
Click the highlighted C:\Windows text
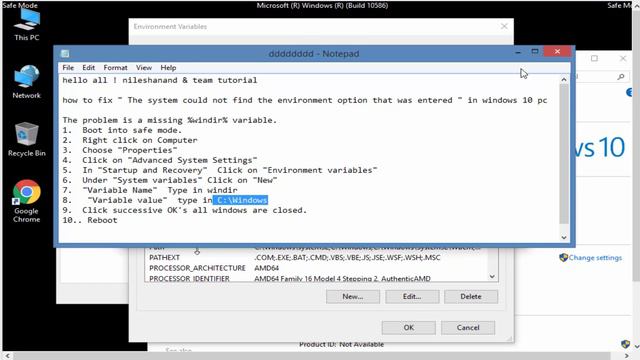pos(240,200)
